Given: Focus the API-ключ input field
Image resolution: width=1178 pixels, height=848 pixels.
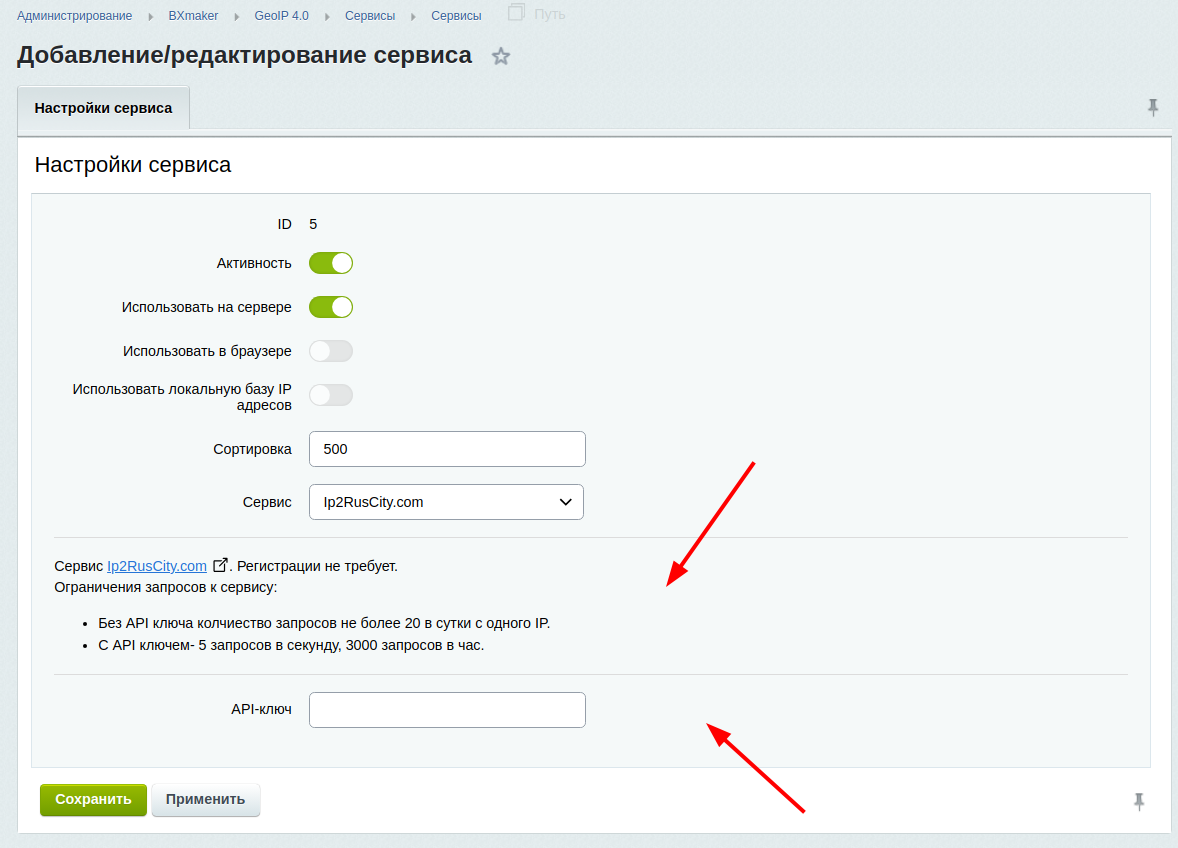Looking at the screenshot, I should tap(447, 710).
